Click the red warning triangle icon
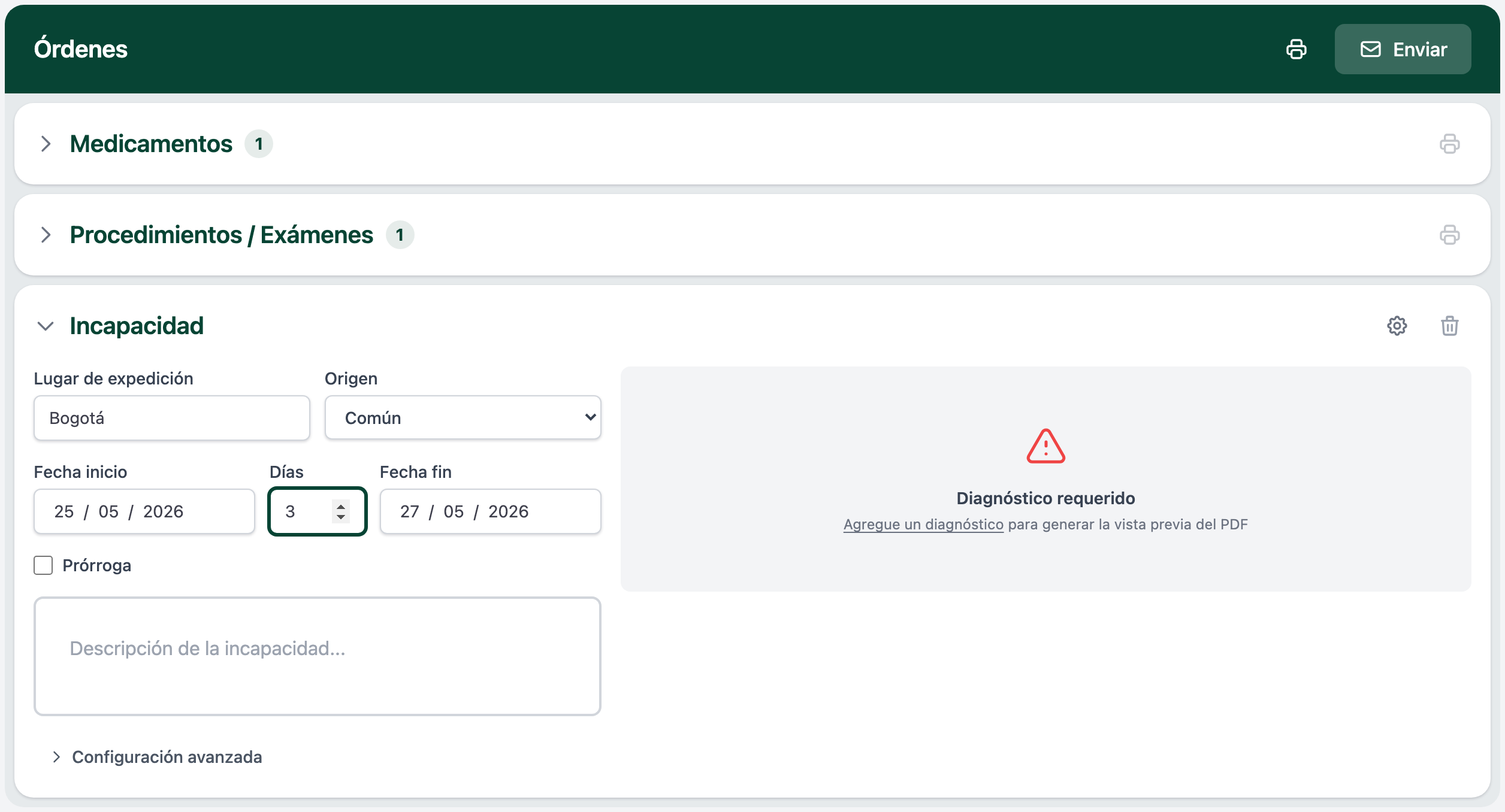Screen dimensions: 1505x812 pyautogui.click(x=1045, y=446)
